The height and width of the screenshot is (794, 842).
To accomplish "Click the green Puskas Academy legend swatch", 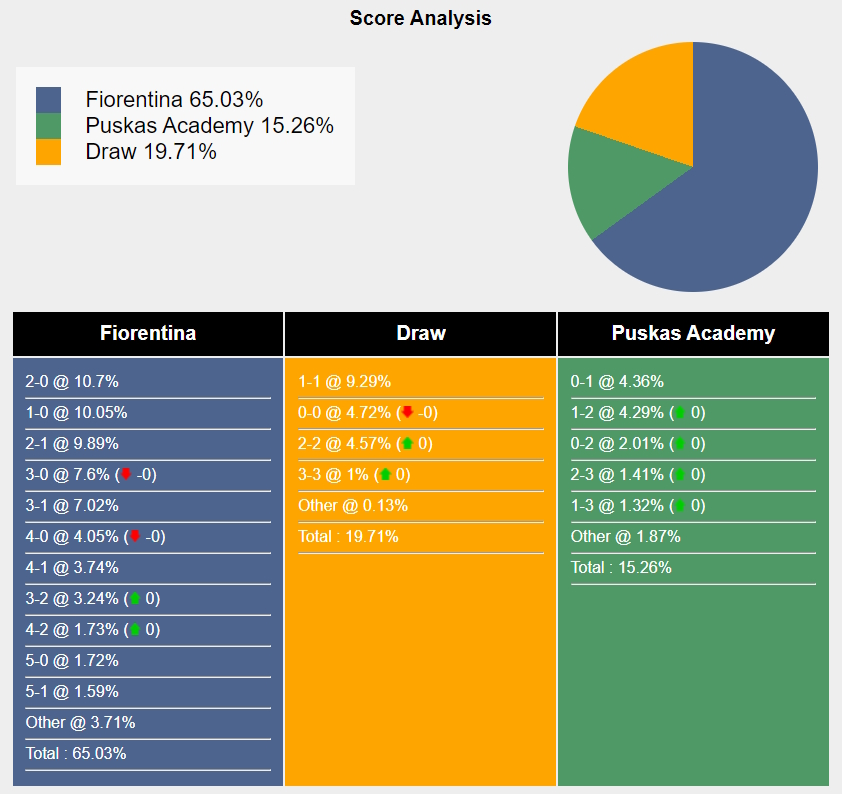I will click(48, 126).
